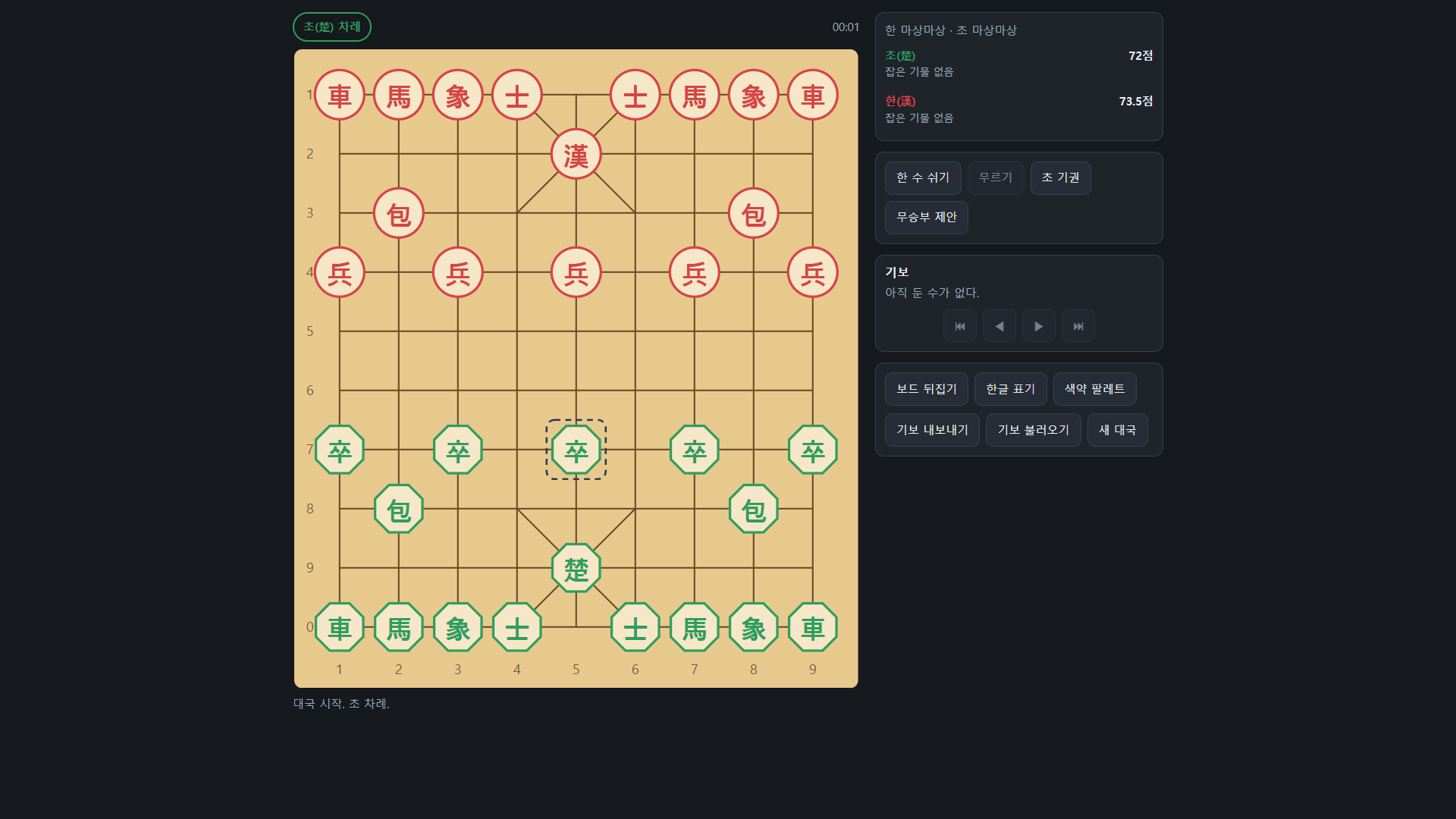Select green 象 on file 8

coord(753,627)
